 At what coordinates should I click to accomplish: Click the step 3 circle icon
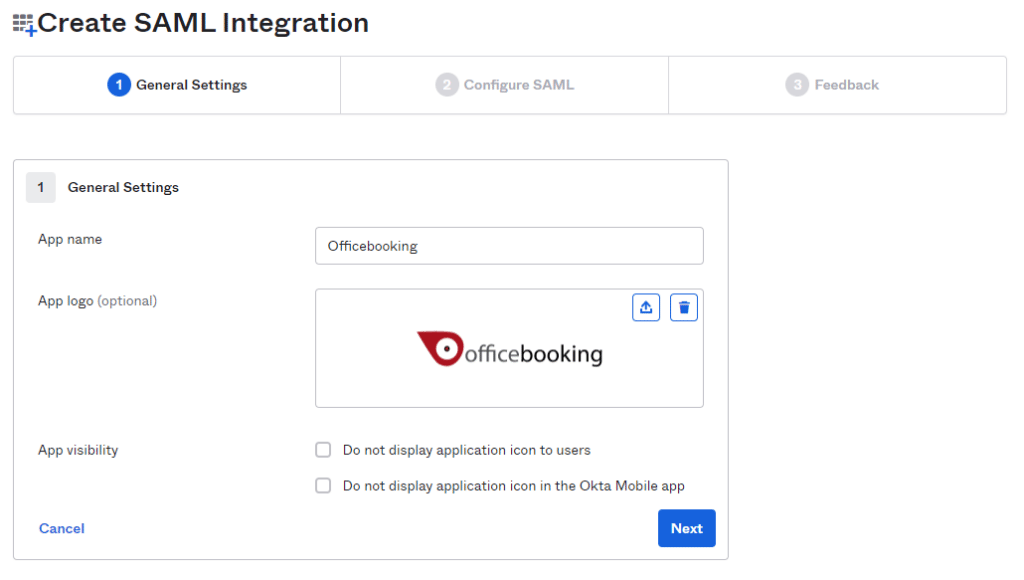click(x=797, y=85)
